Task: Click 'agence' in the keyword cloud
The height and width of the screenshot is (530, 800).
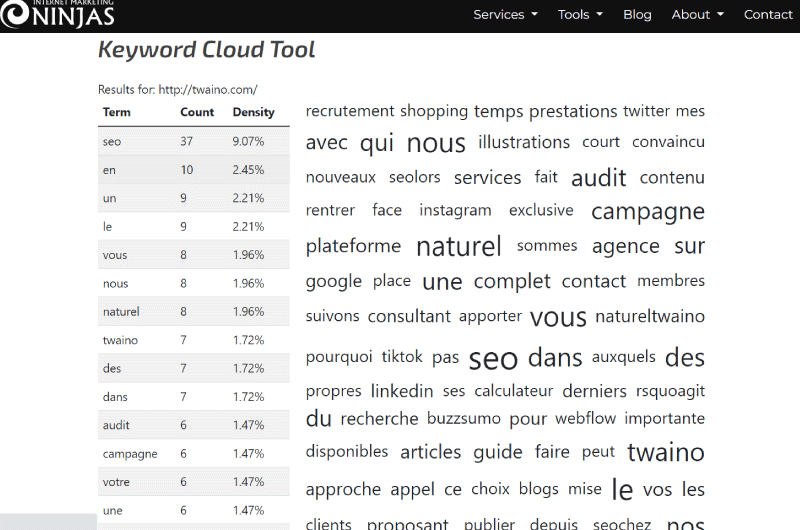Action: click(626, 247)
